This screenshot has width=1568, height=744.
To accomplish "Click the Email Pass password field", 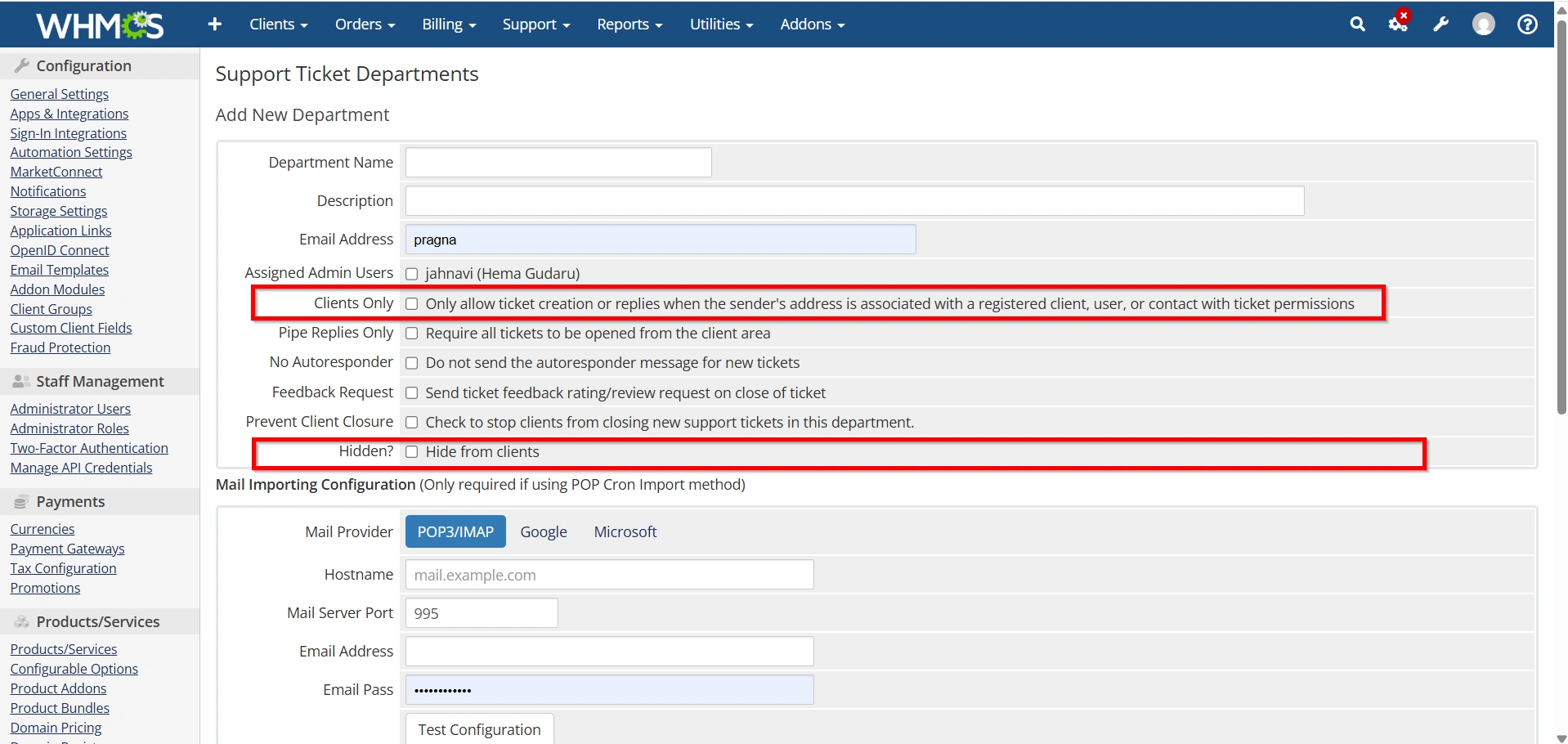I will coord(610,689).
